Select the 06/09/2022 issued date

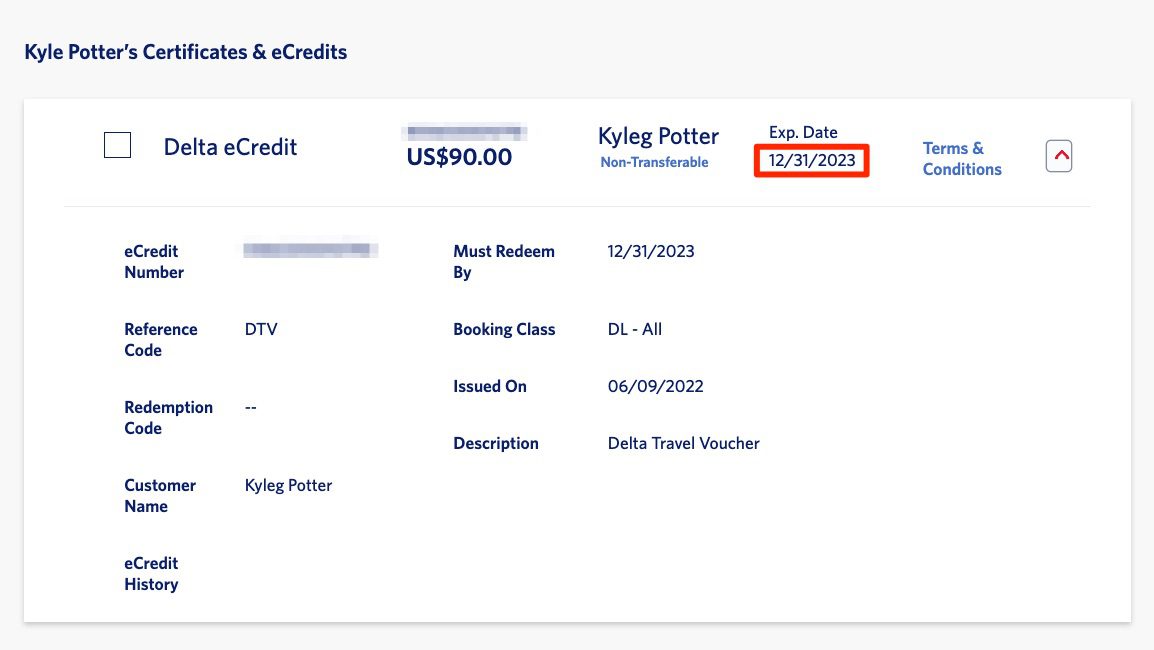[x=654, y=386]
